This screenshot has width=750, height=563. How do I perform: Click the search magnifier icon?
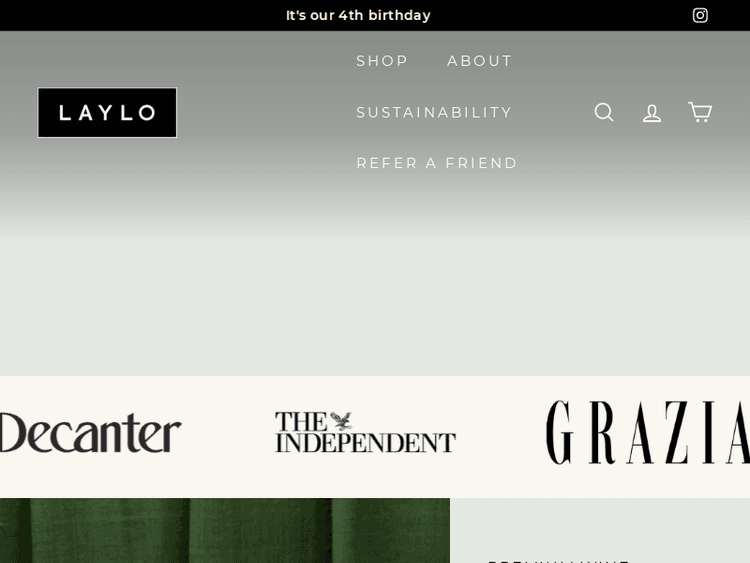point(604,112)
